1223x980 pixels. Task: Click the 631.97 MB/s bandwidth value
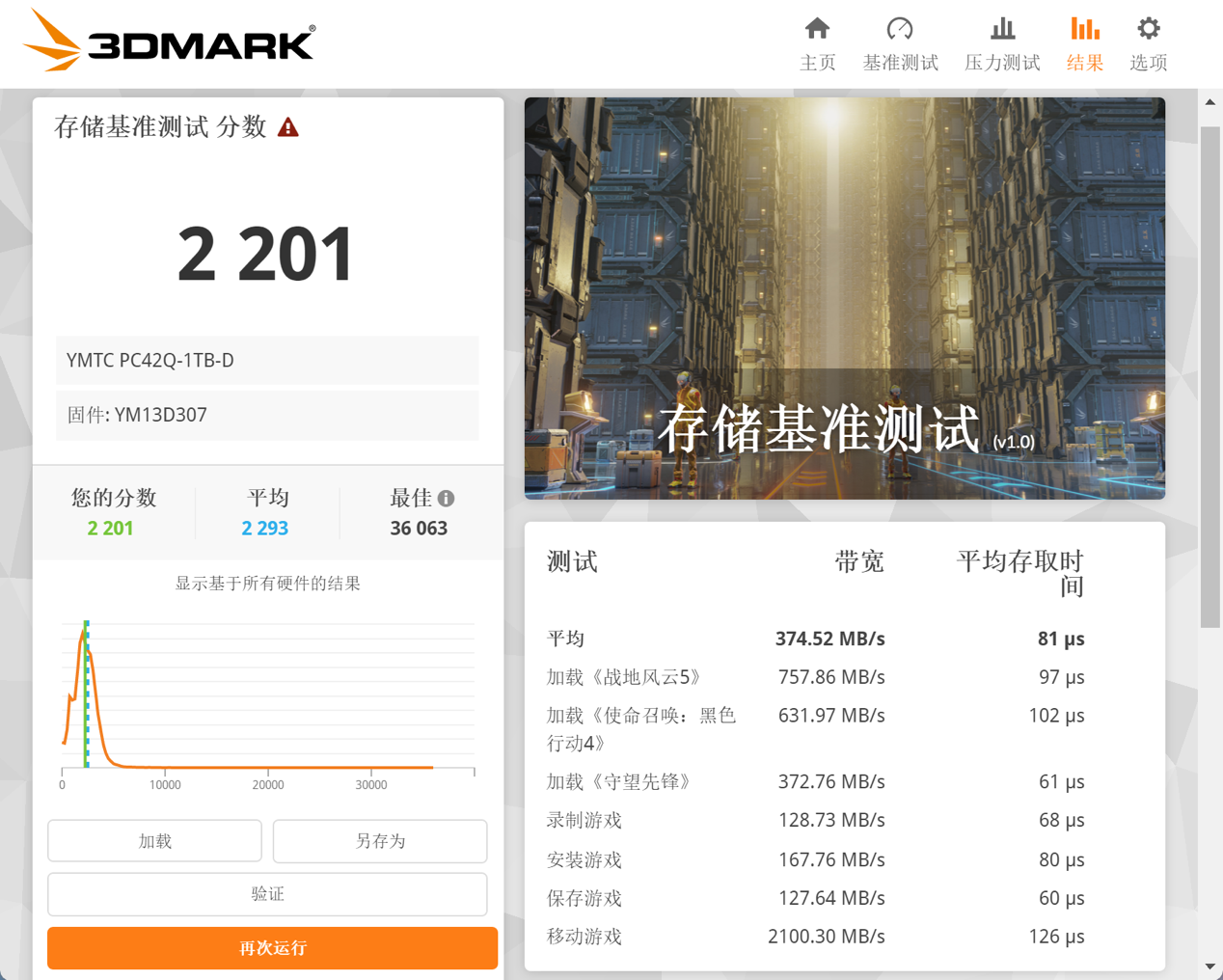(x=831, y=716)
